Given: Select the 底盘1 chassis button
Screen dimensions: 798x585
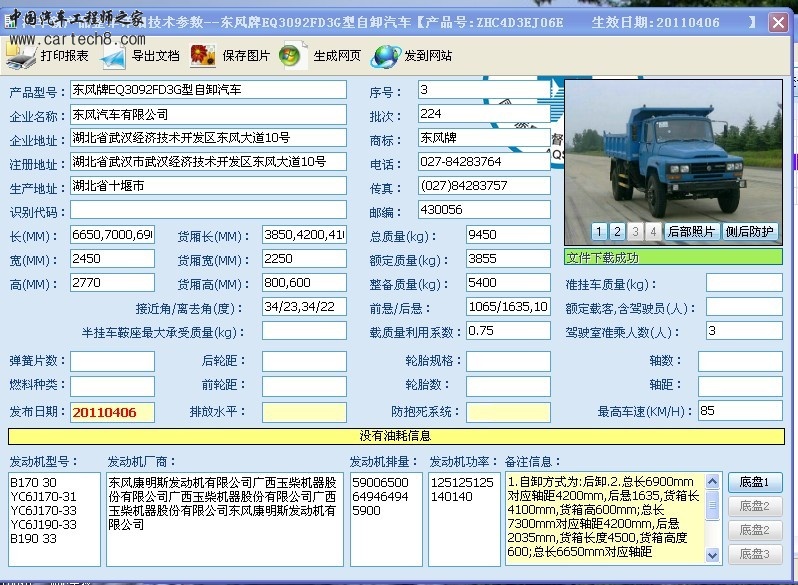Looking at the screenshot, I should pyautogui.click(x=754, y=482).
